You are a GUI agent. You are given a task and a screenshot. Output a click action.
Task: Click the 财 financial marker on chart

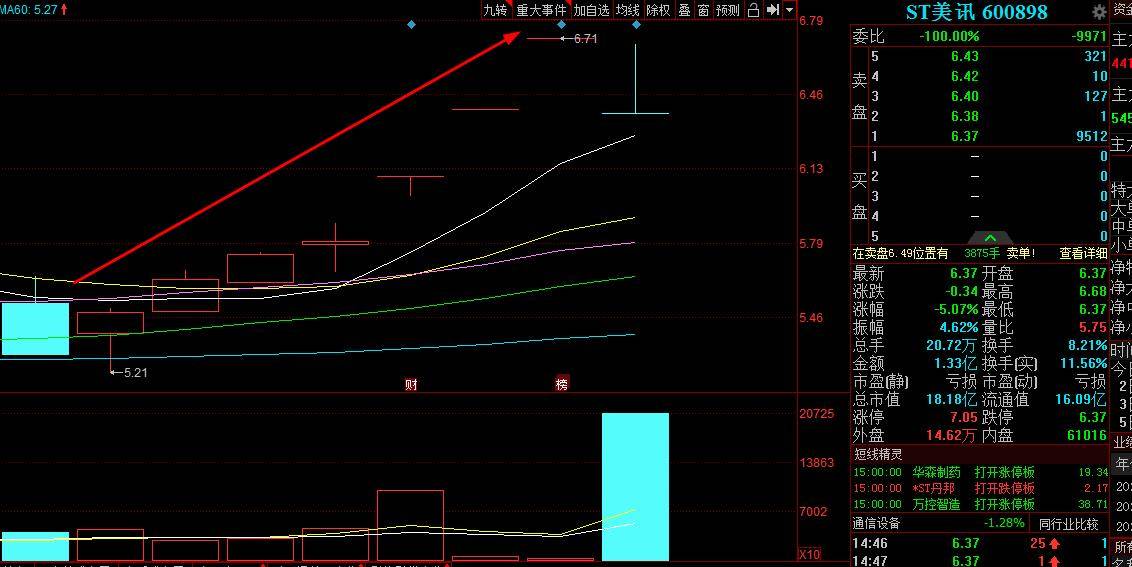tap(410, 384)
